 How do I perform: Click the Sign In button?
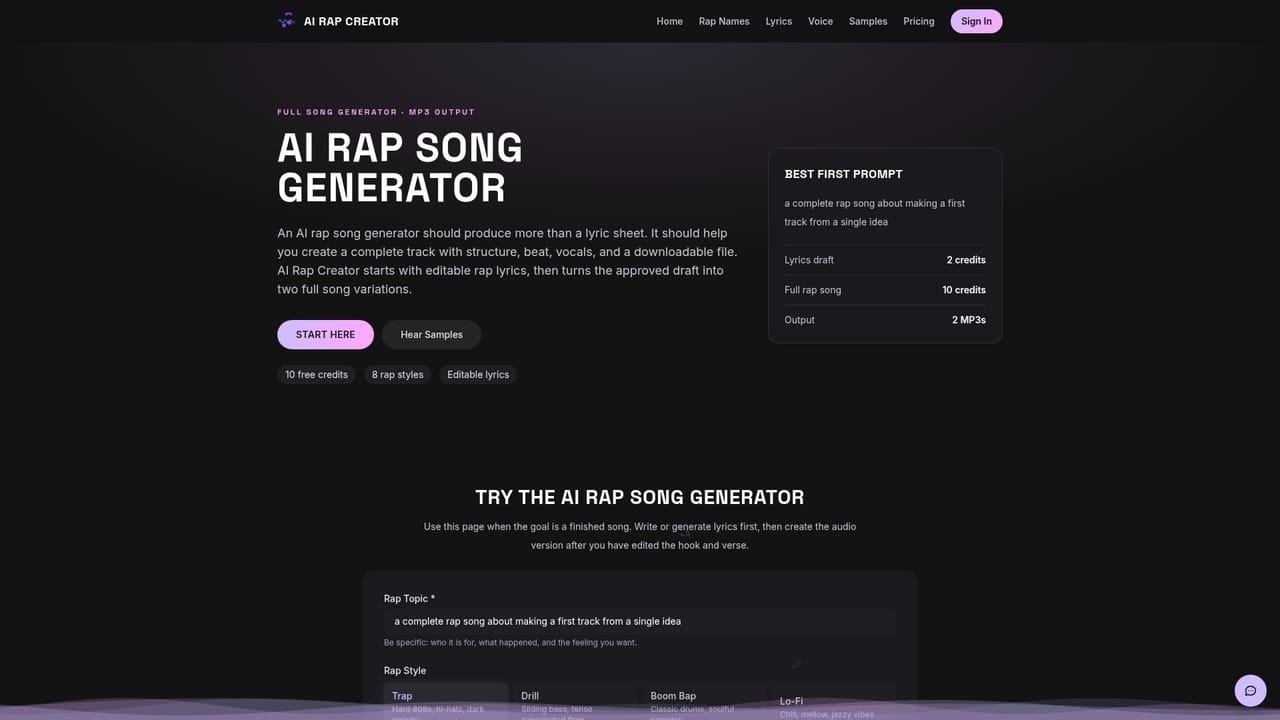tap(976, 21)
